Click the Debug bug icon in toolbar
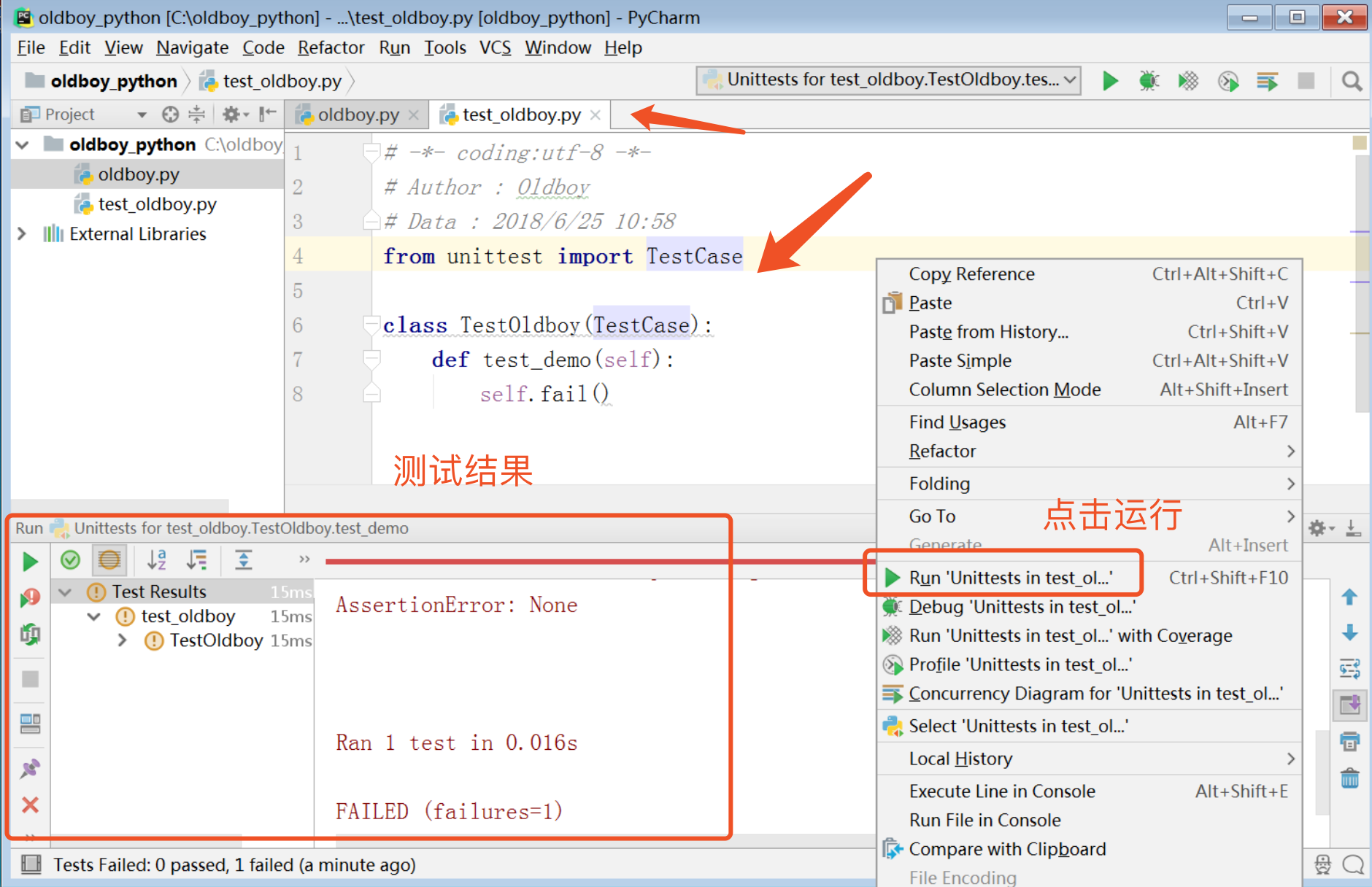Image resolution: width=1372 pixels, height=887 pixels. pos(1149,81)
